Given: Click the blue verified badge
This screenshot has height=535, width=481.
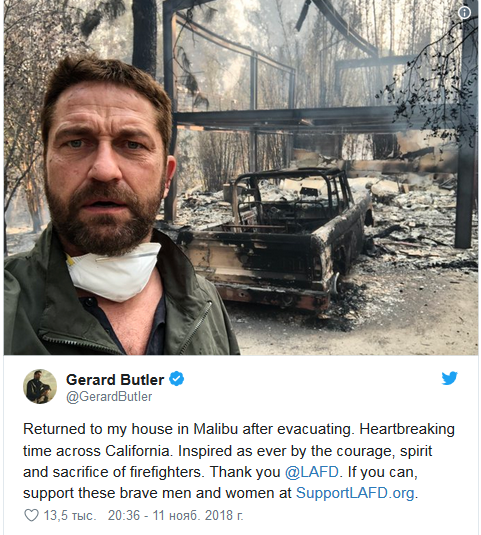Looking at the screenshot, I should 177,379.
